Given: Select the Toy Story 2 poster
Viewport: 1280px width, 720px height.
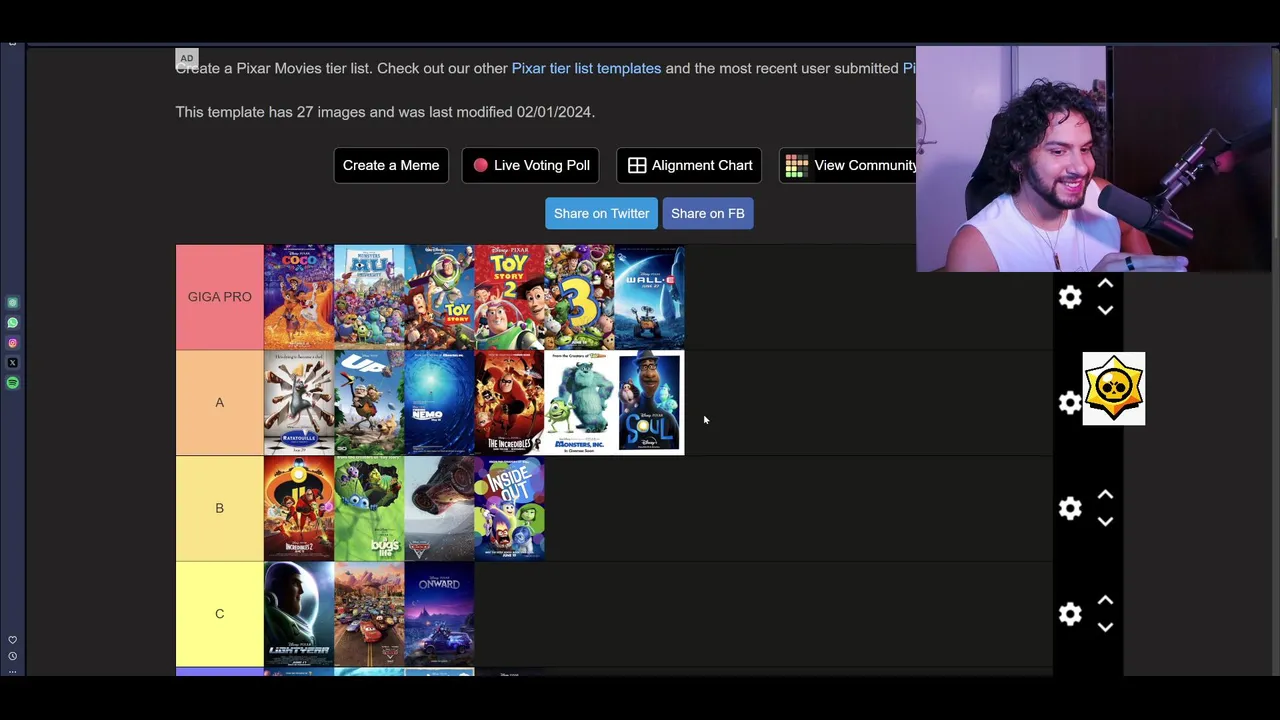Looking at the screenshot, I should [x=509, y=297].
